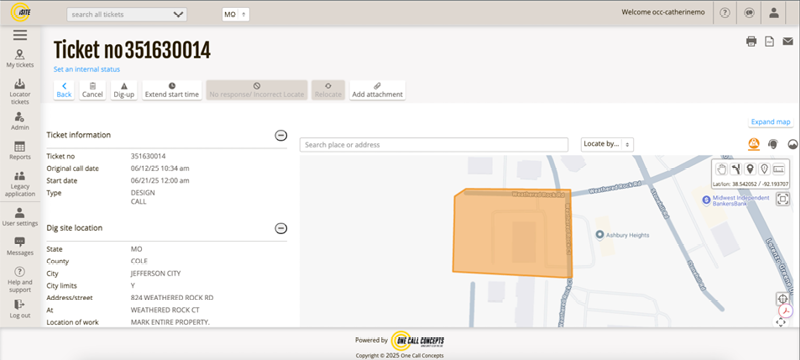
Task: Collapse the Dig site location section
Action: [x=281, y=228]
